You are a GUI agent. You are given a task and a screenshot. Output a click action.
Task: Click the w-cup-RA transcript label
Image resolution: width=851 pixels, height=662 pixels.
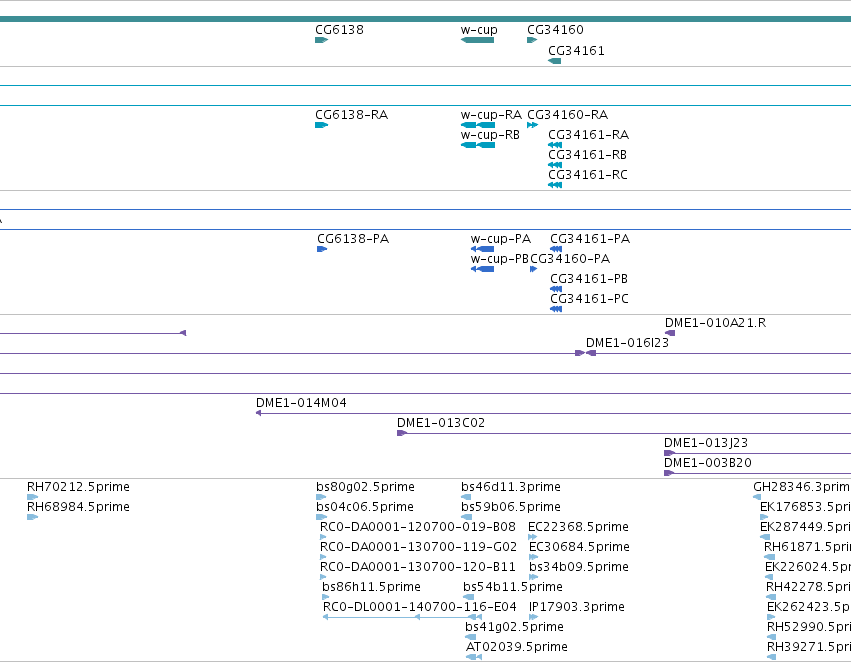[x=491, y=115]
